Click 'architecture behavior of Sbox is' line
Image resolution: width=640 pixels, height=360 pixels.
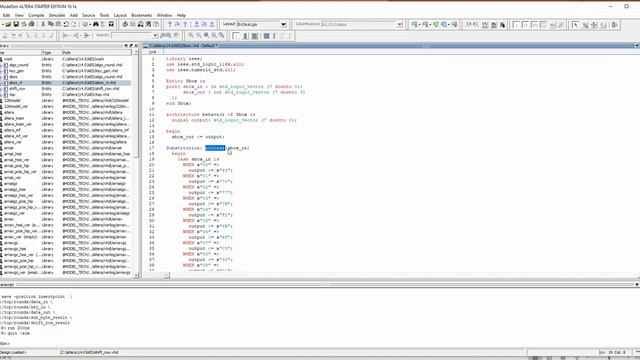[x=211, y=114]
